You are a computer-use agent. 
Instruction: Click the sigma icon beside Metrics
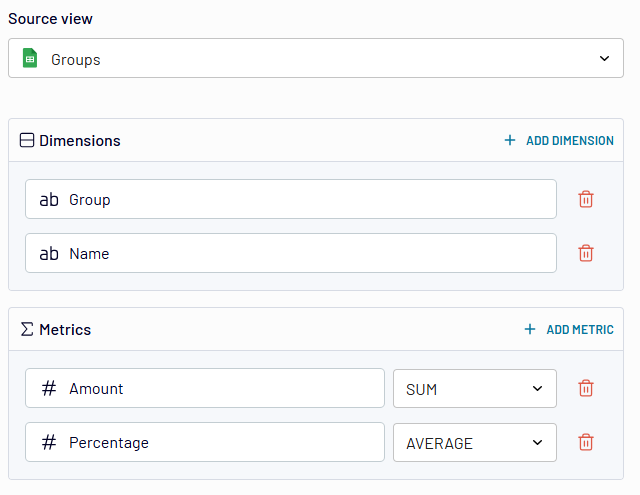tap(27, 329)
